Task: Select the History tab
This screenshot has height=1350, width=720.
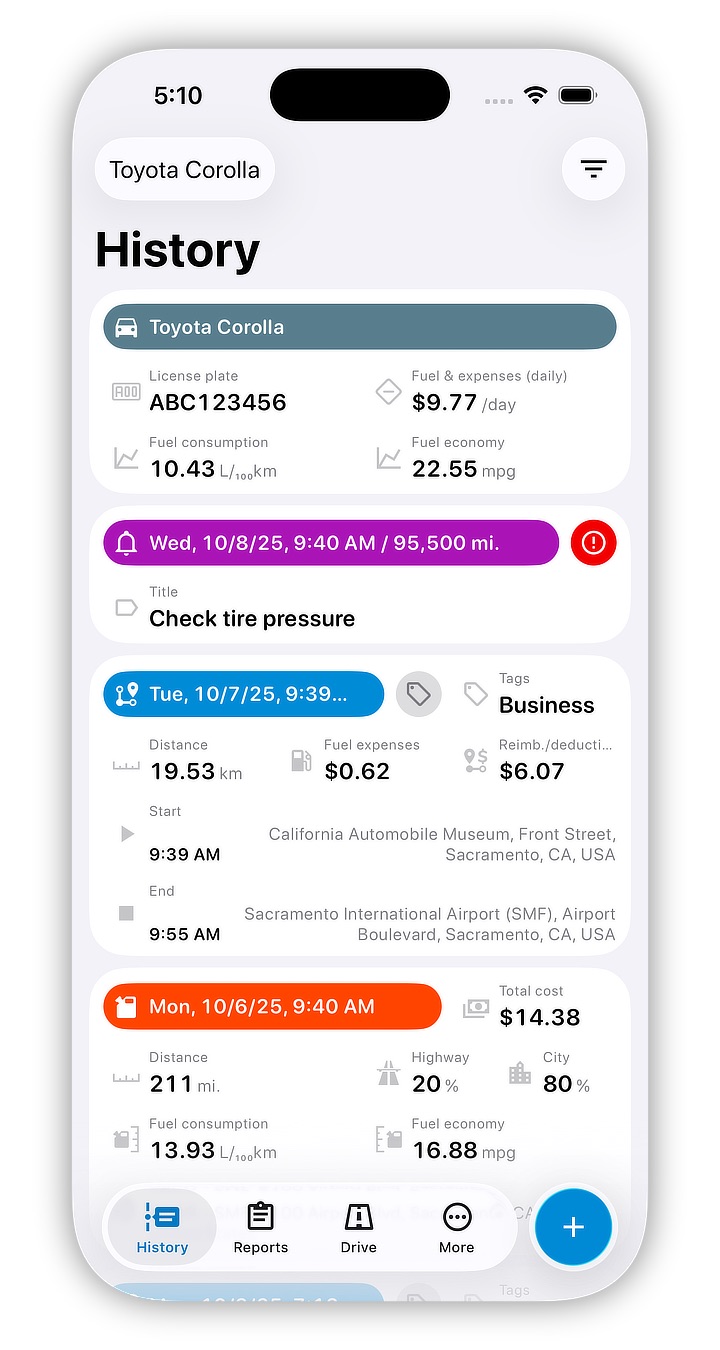Action: (162, 1227)
